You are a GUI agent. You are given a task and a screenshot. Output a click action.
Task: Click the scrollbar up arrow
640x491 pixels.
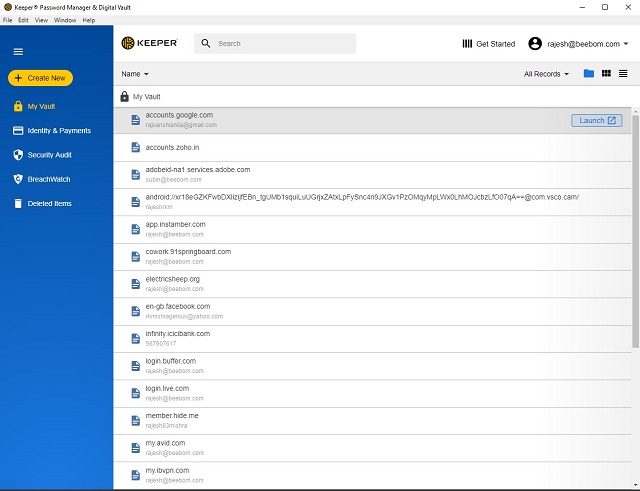coord(636,111)
